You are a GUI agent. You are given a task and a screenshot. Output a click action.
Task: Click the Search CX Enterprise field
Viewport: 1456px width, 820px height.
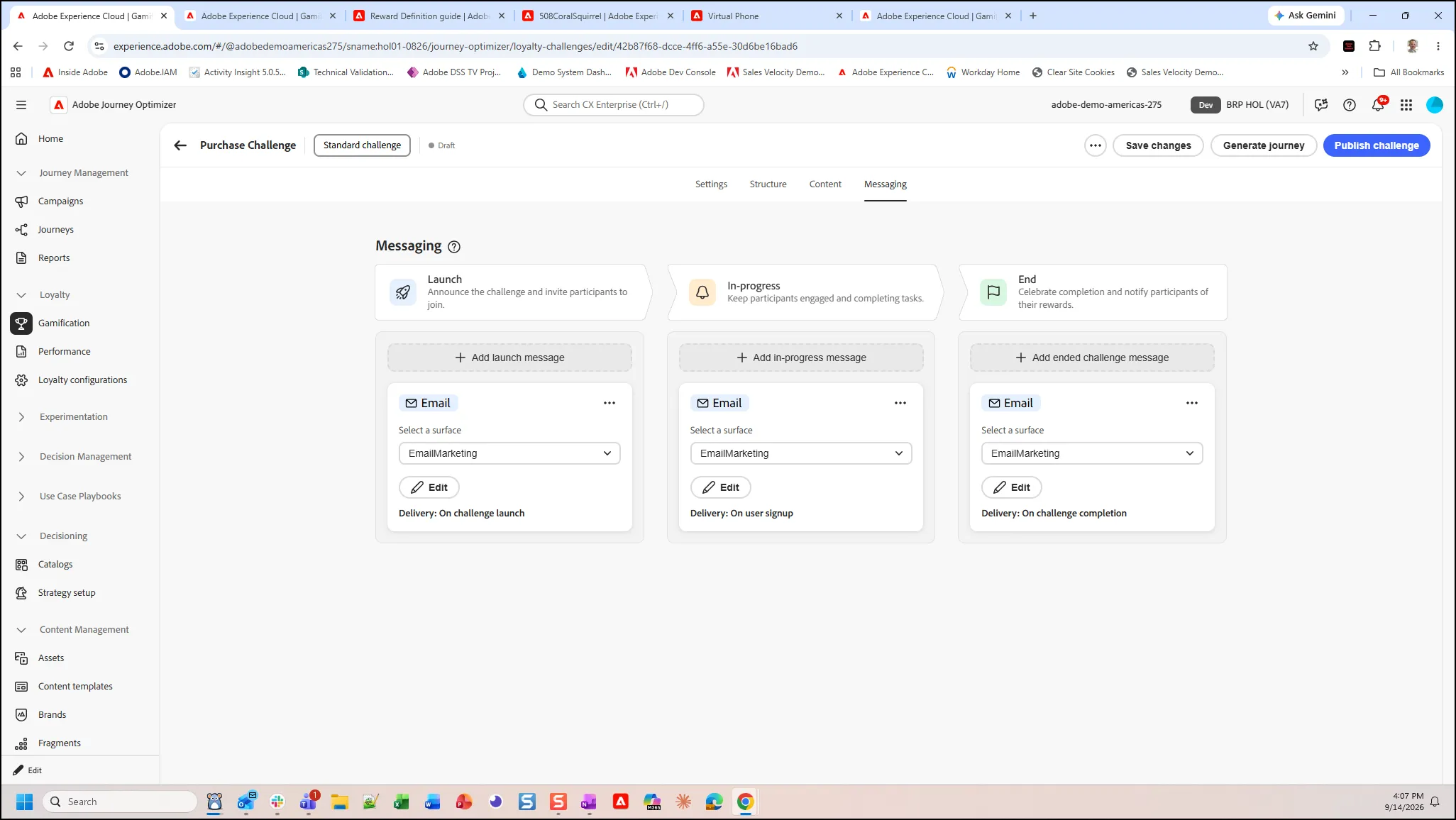pyautogui.click(x=614, y=105)
